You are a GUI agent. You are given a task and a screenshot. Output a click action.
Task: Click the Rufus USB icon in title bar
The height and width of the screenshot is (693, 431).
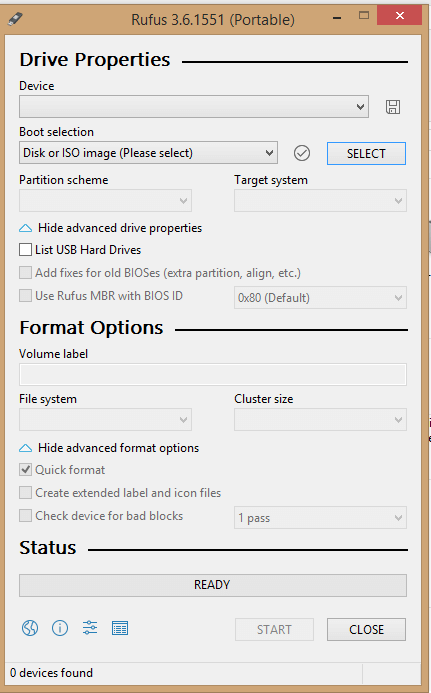point(15,19)
